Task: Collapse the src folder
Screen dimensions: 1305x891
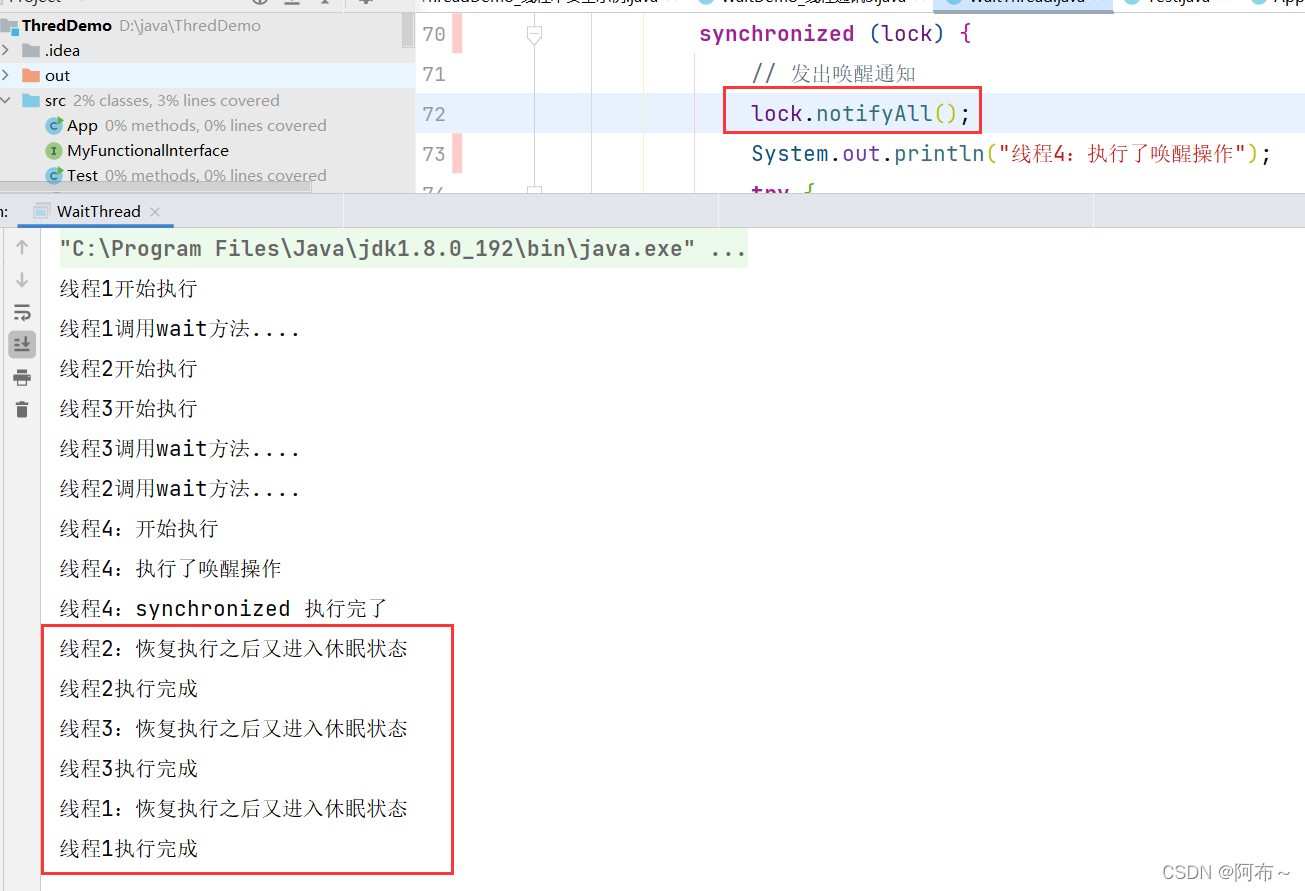Action: tap(6, 100)
